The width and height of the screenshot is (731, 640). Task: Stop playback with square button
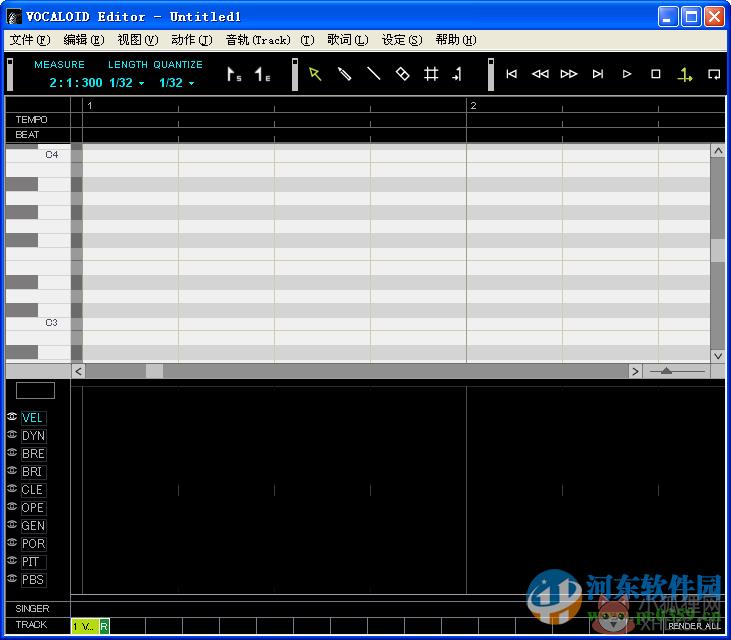[655, 74]
